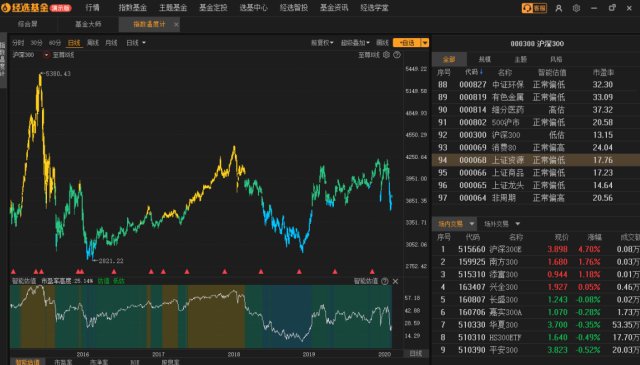Open the 日线 period dropdown
The width and height of the screenshot is (640, 365).
(136, 43)
